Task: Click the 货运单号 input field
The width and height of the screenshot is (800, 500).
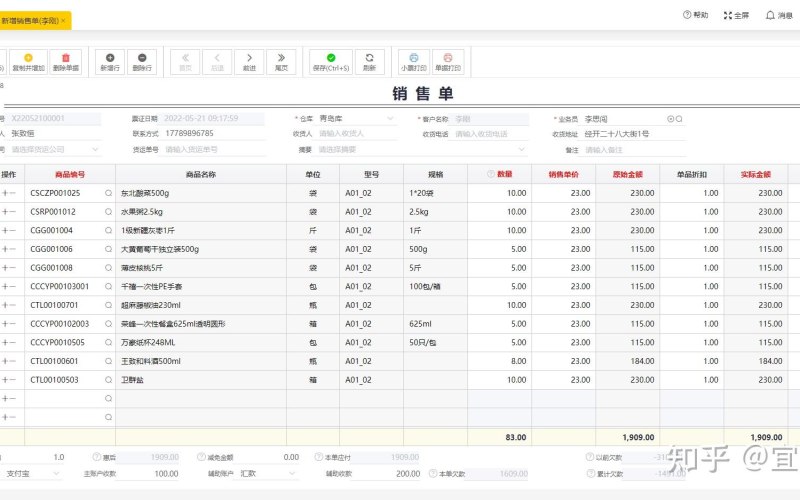Action: point(214,149)
